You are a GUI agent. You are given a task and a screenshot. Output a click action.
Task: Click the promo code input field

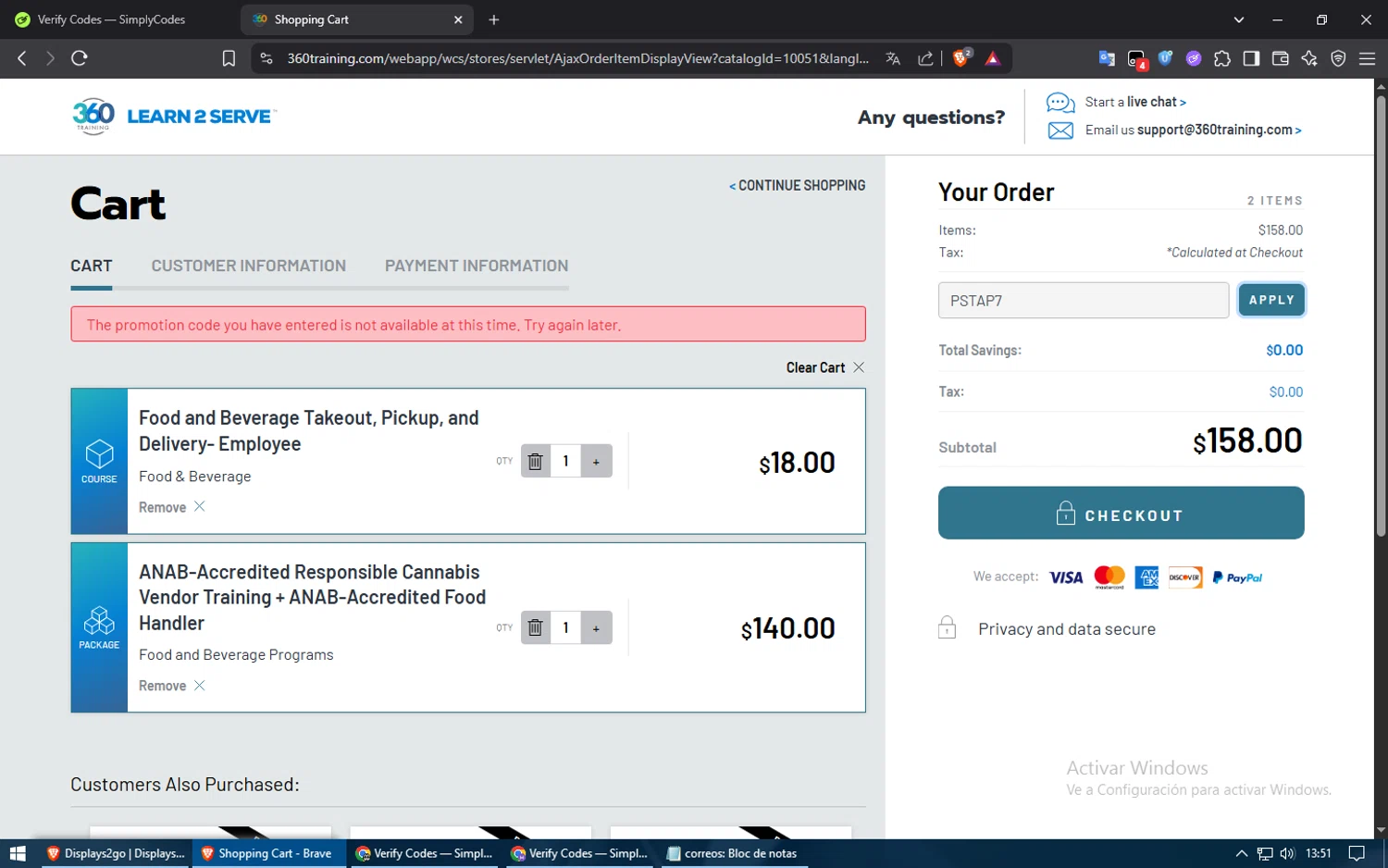[1084, 301]
